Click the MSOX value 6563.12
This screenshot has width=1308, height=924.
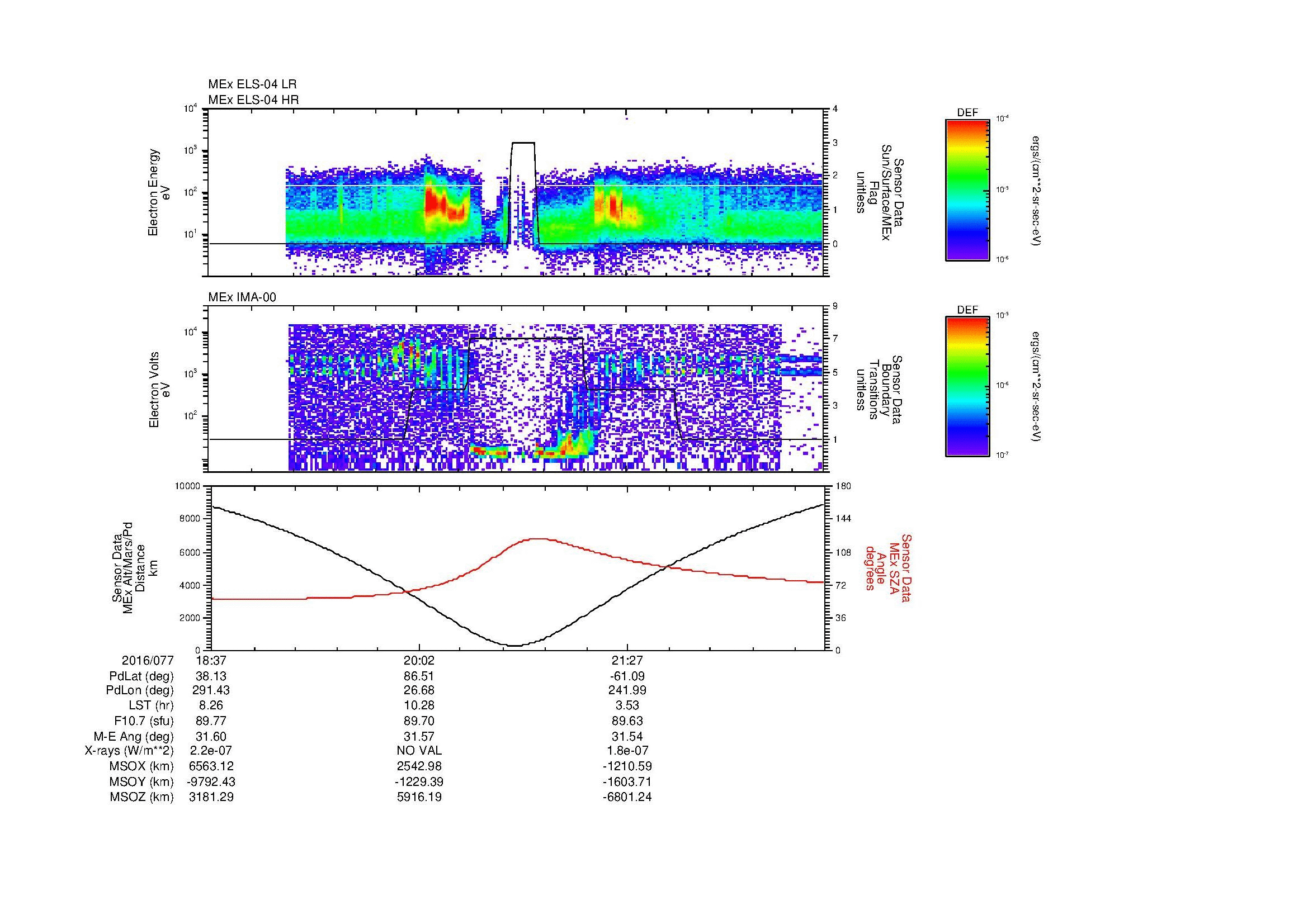211,766
